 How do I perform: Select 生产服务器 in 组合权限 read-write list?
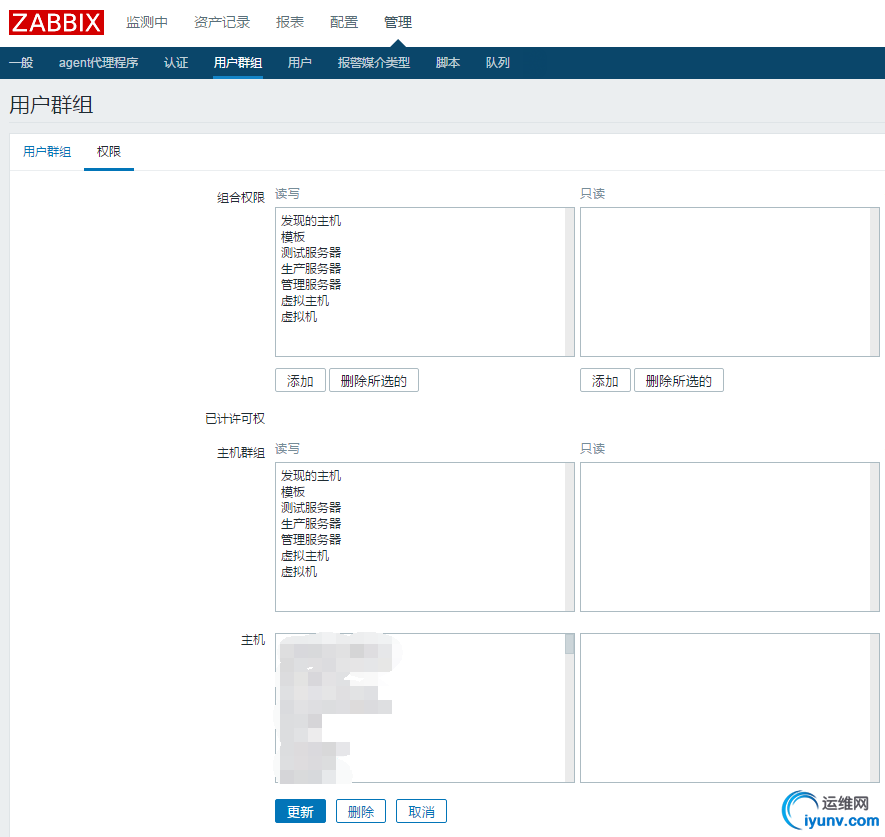(x=311, y=269)
